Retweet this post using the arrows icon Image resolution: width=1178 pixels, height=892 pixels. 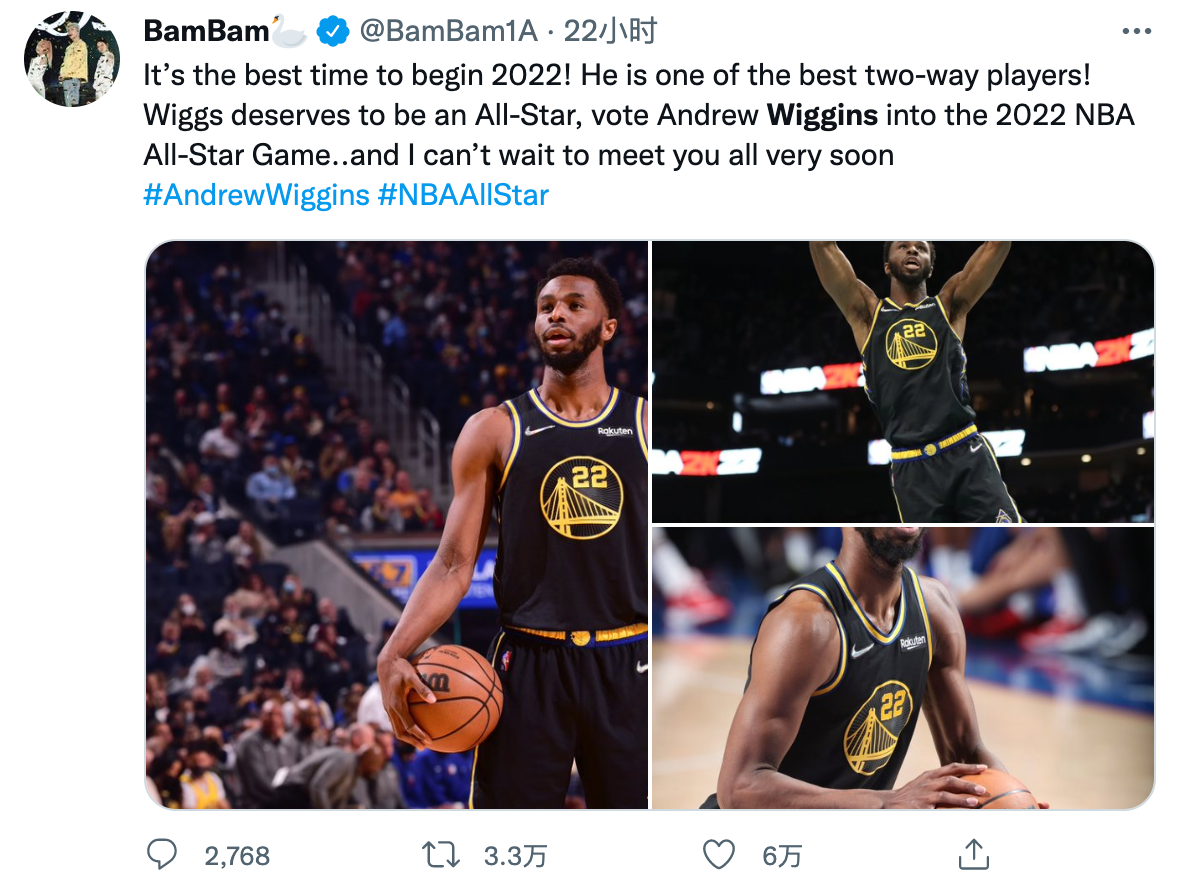pos(440,854)
